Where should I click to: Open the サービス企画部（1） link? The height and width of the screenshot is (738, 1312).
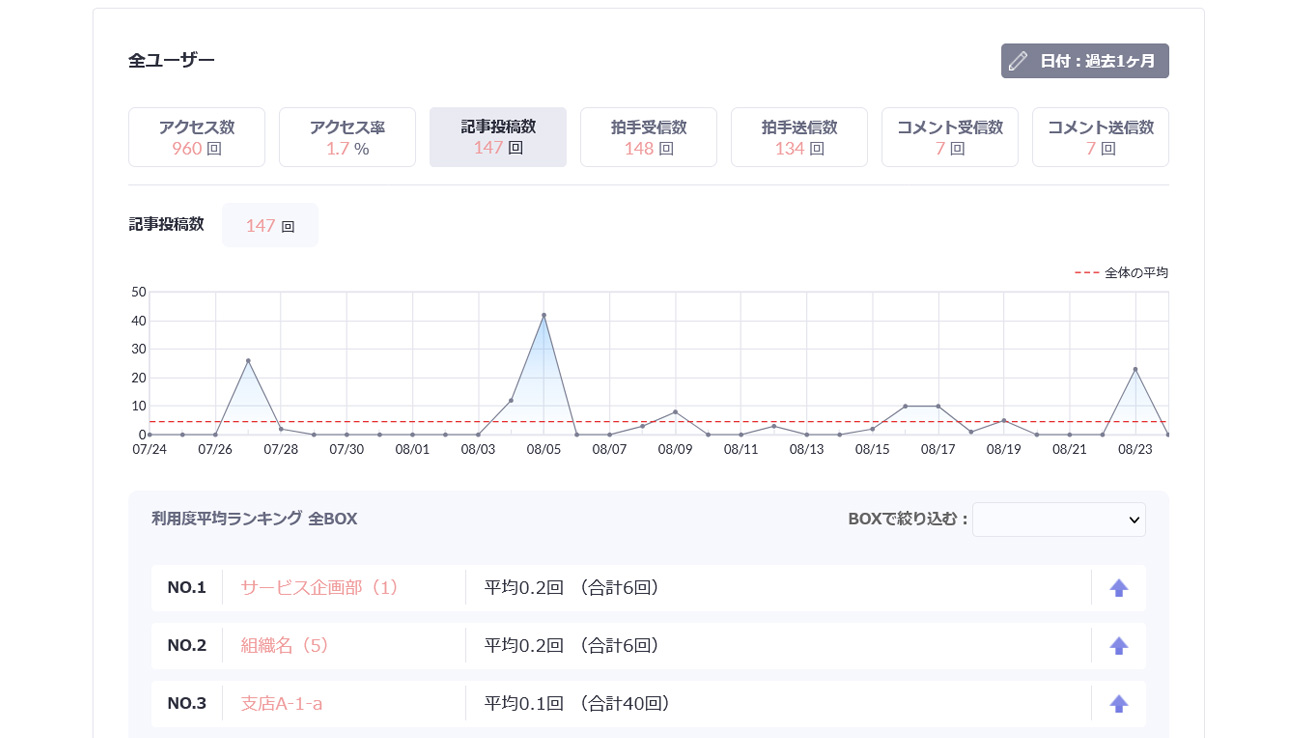click(x=319, y=588)
